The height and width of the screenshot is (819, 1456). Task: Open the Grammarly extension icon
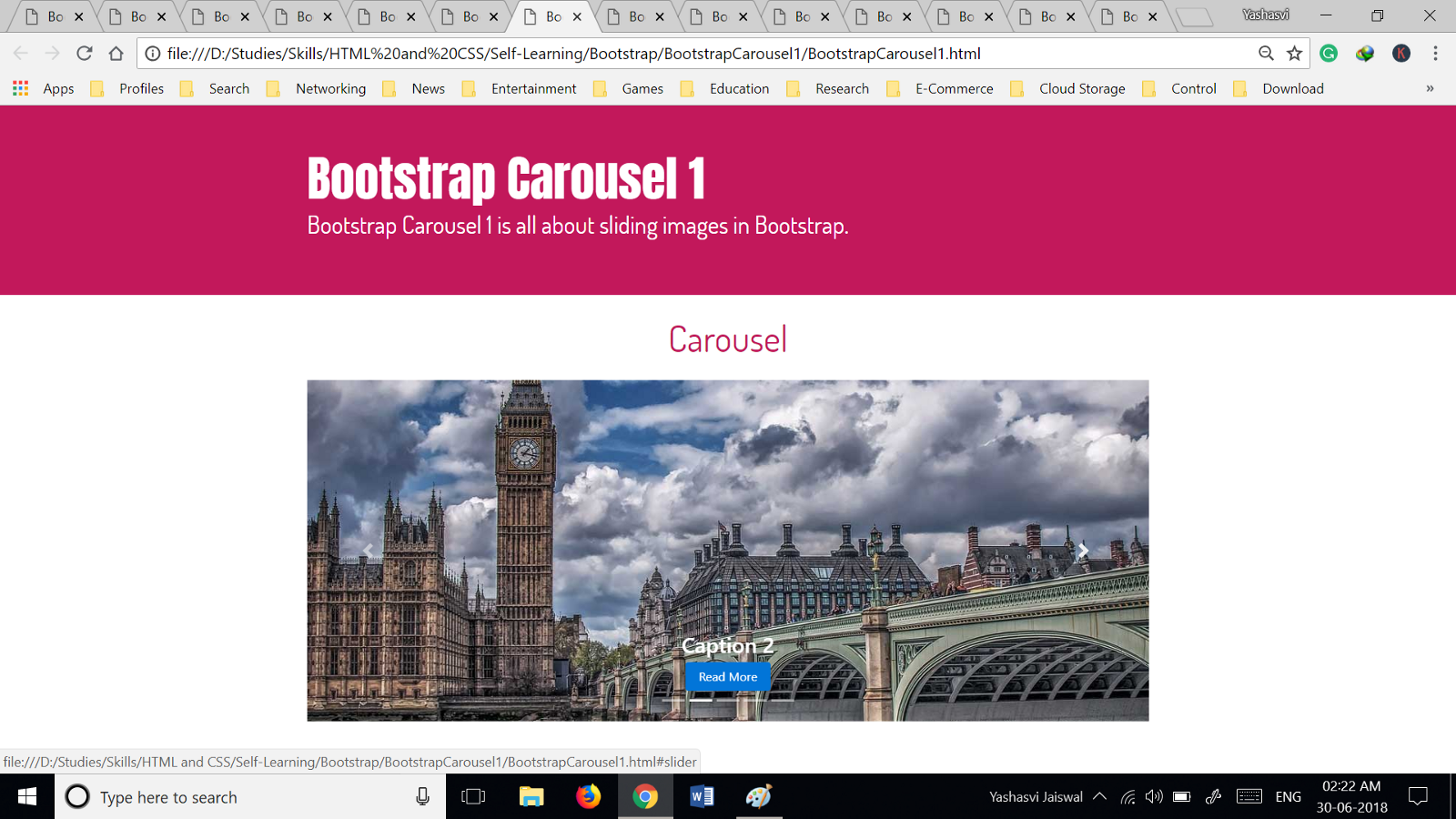coord(1329,54)
